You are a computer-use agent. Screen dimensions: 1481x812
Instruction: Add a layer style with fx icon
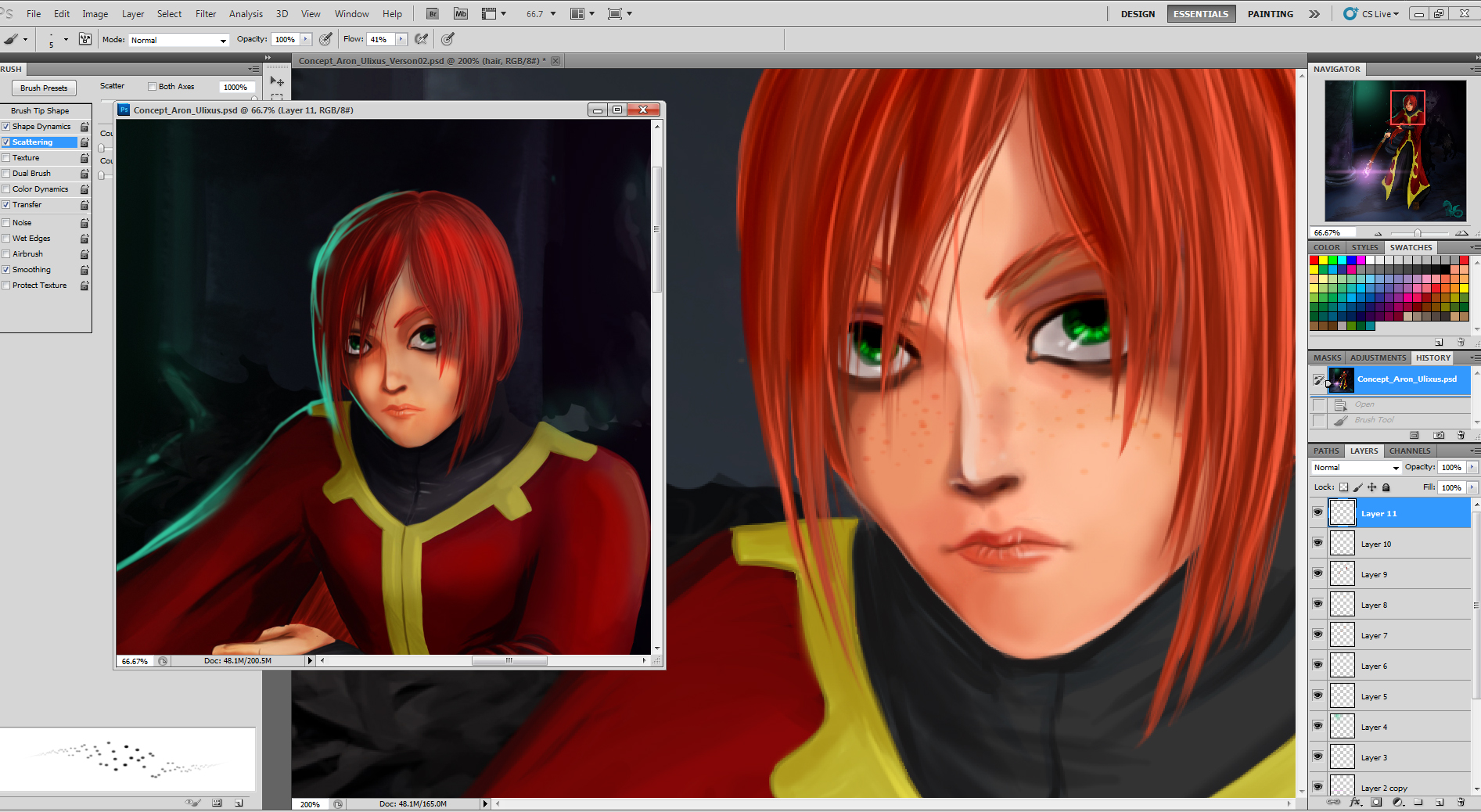point(1356,803)
